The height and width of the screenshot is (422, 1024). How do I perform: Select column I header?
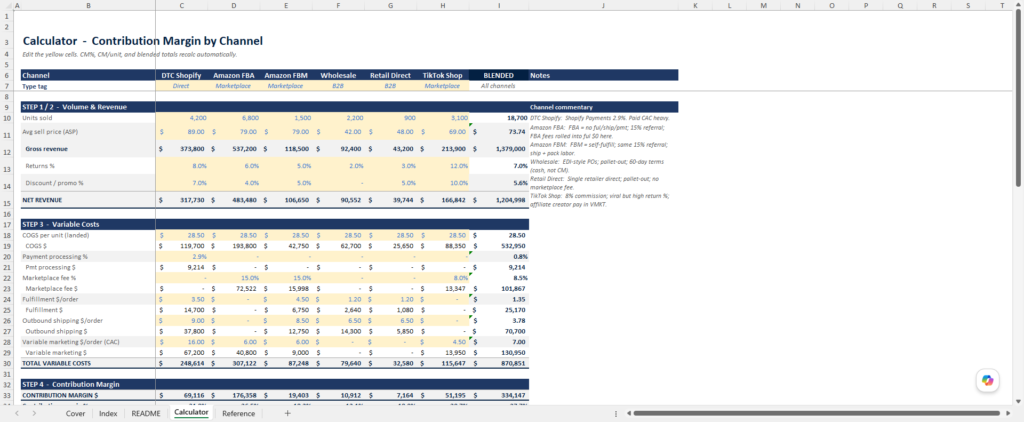tap(499, 5)
